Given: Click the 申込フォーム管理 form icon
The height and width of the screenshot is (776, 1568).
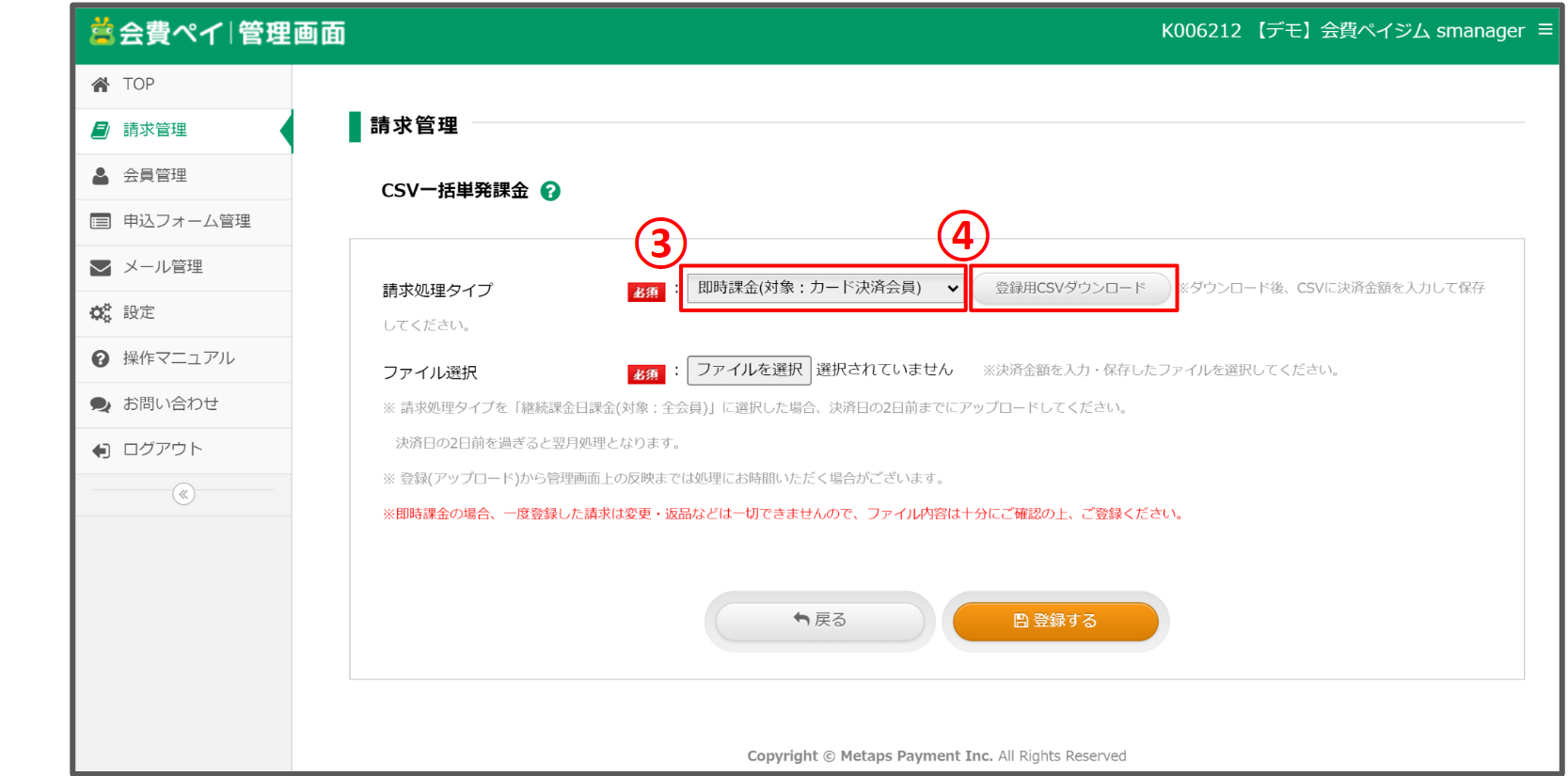Looking at the screenshot, I should click(x=100, y=221).
